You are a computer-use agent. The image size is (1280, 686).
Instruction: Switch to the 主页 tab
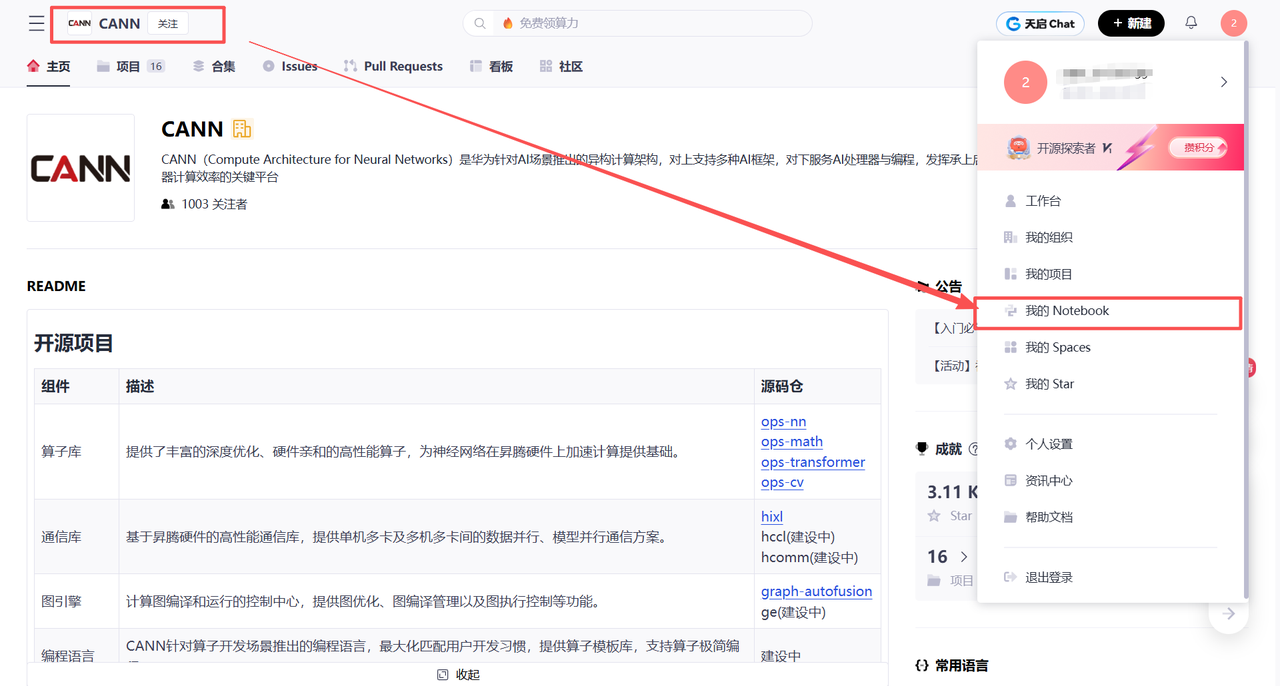tap(48, 66)
